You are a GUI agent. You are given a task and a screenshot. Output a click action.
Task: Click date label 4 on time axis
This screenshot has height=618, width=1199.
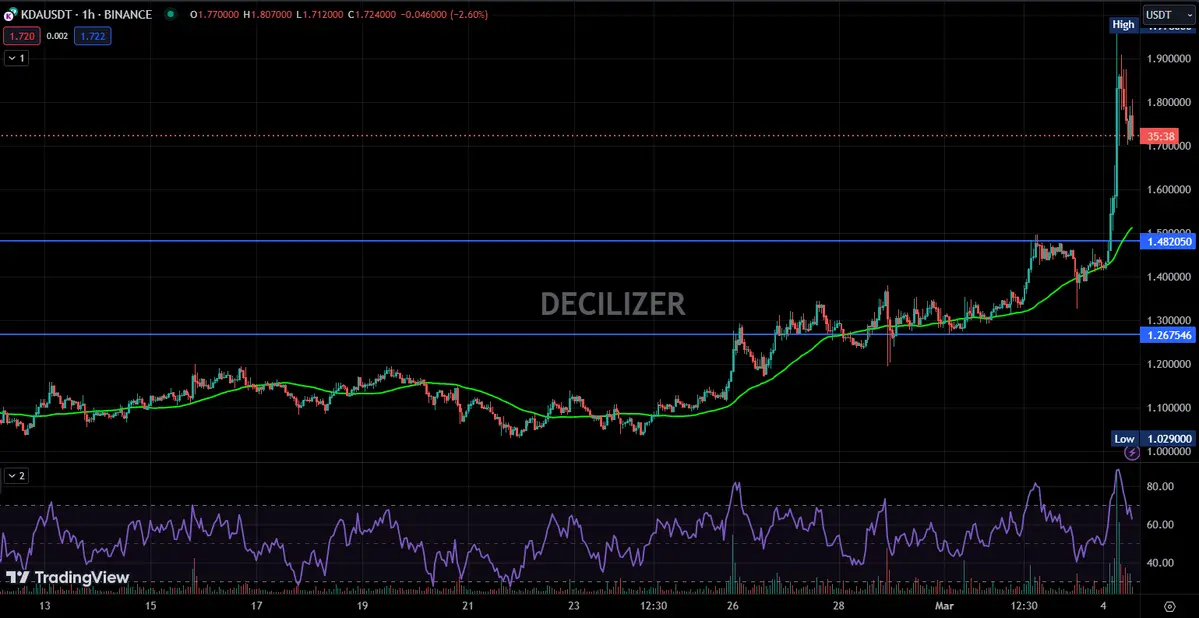tap(1104, 606)
